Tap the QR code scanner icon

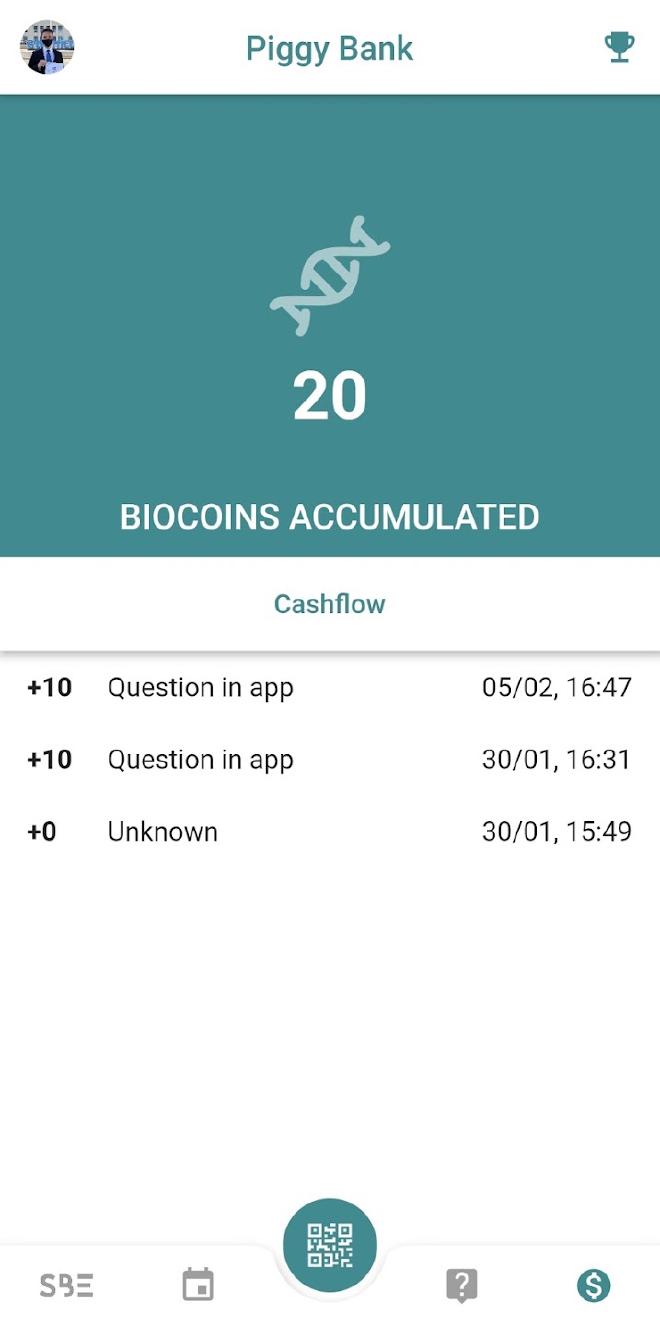(330, 1242)
